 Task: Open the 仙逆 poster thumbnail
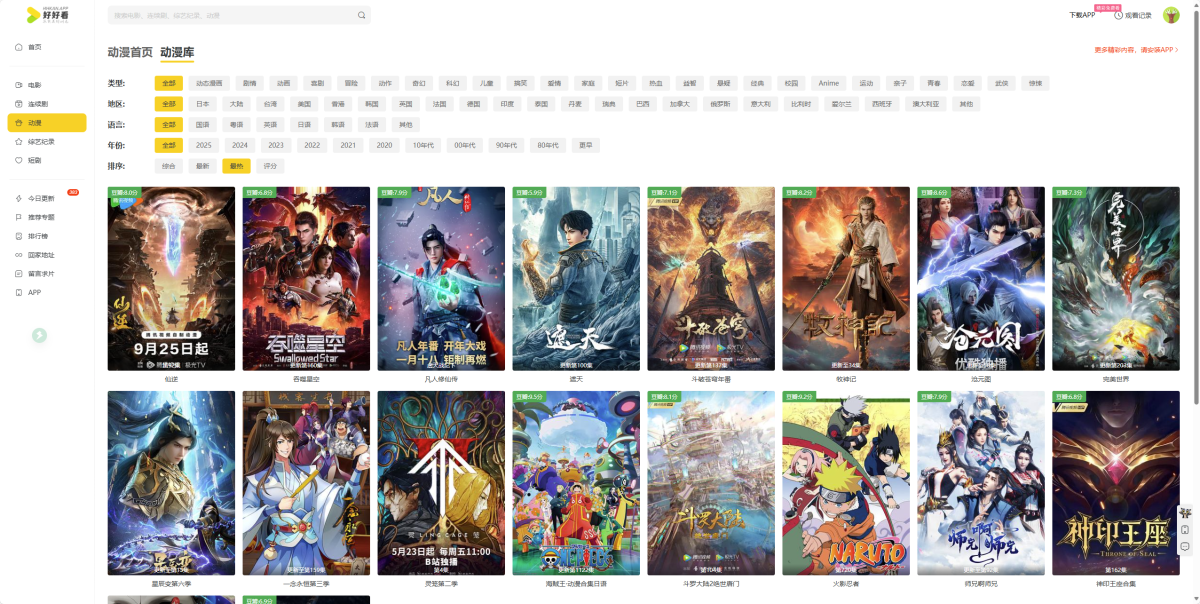pyautogui.click(x=172, y=279)
